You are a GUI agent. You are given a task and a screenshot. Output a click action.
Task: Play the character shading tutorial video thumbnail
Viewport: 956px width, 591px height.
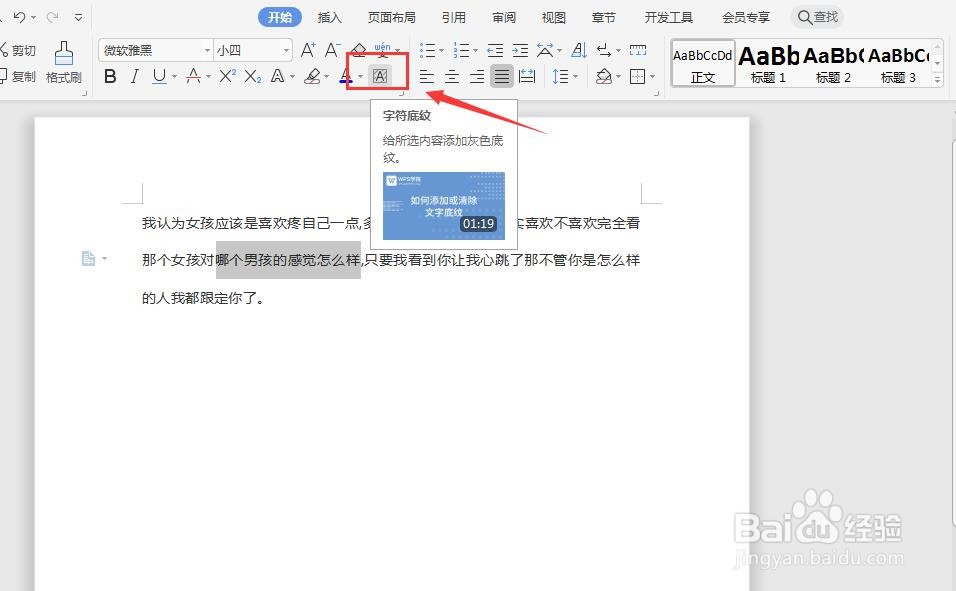coord(443,207)
